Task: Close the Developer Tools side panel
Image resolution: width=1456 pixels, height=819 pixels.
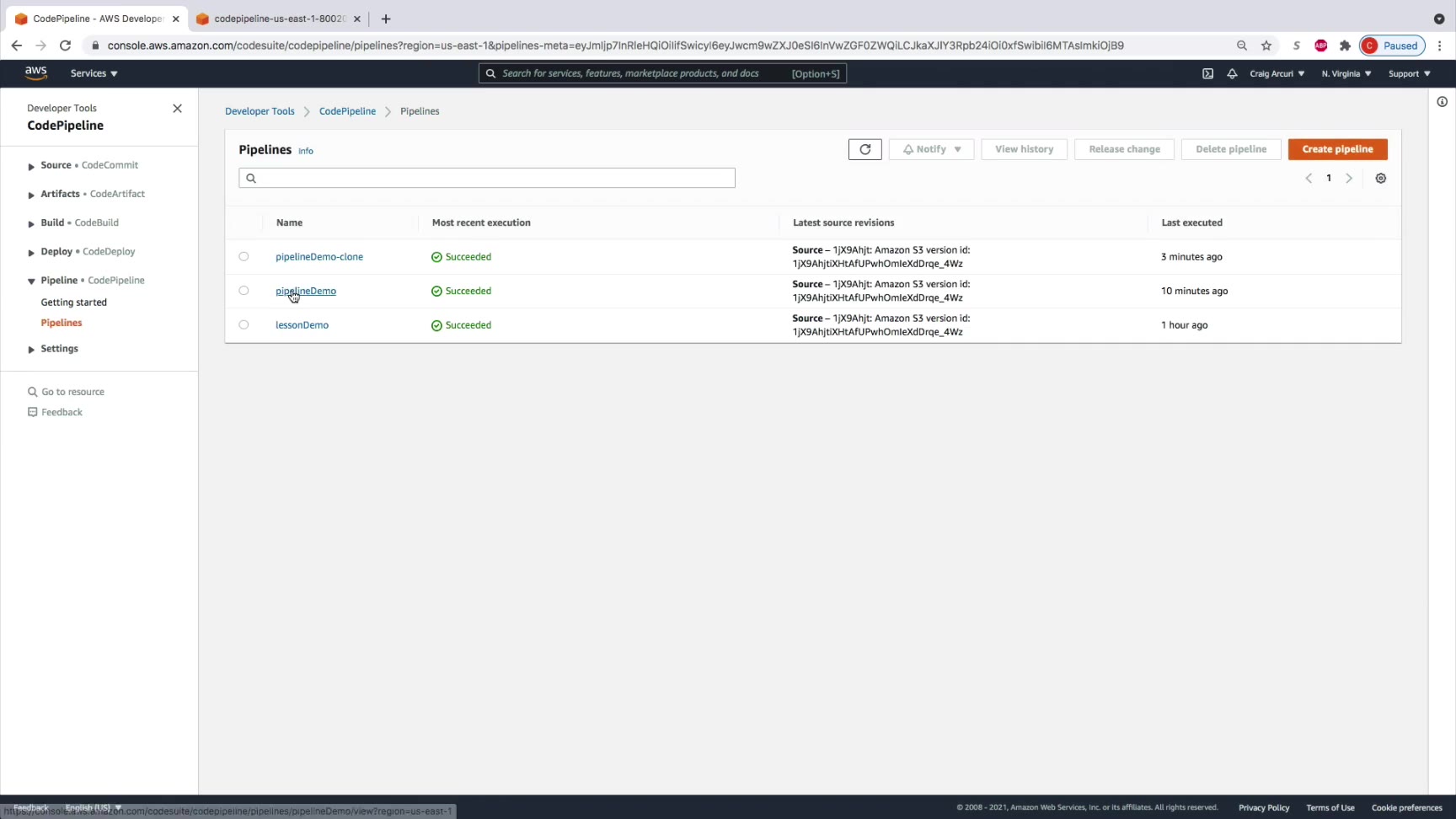Action: [x=177, y=109]
